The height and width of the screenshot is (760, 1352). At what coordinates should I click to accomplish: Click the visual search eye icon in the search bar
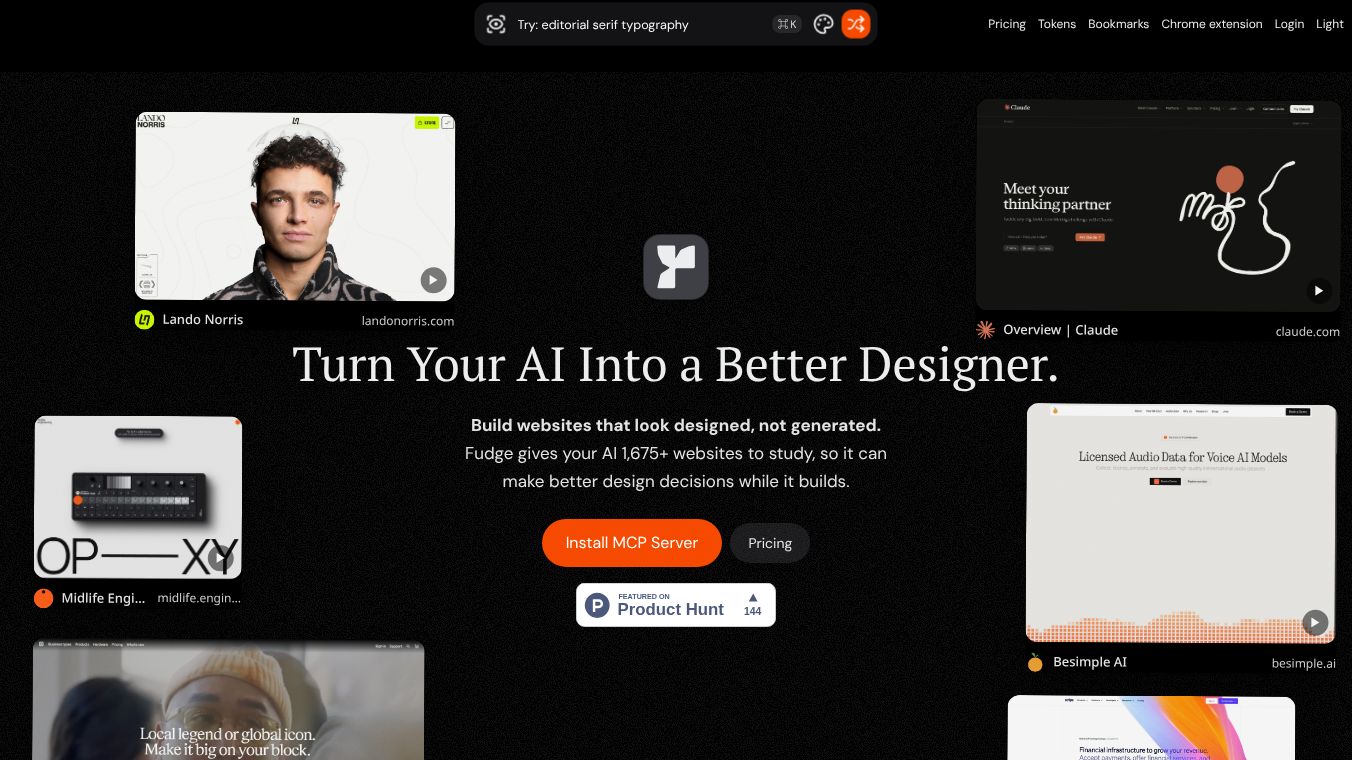click(496, 24)
